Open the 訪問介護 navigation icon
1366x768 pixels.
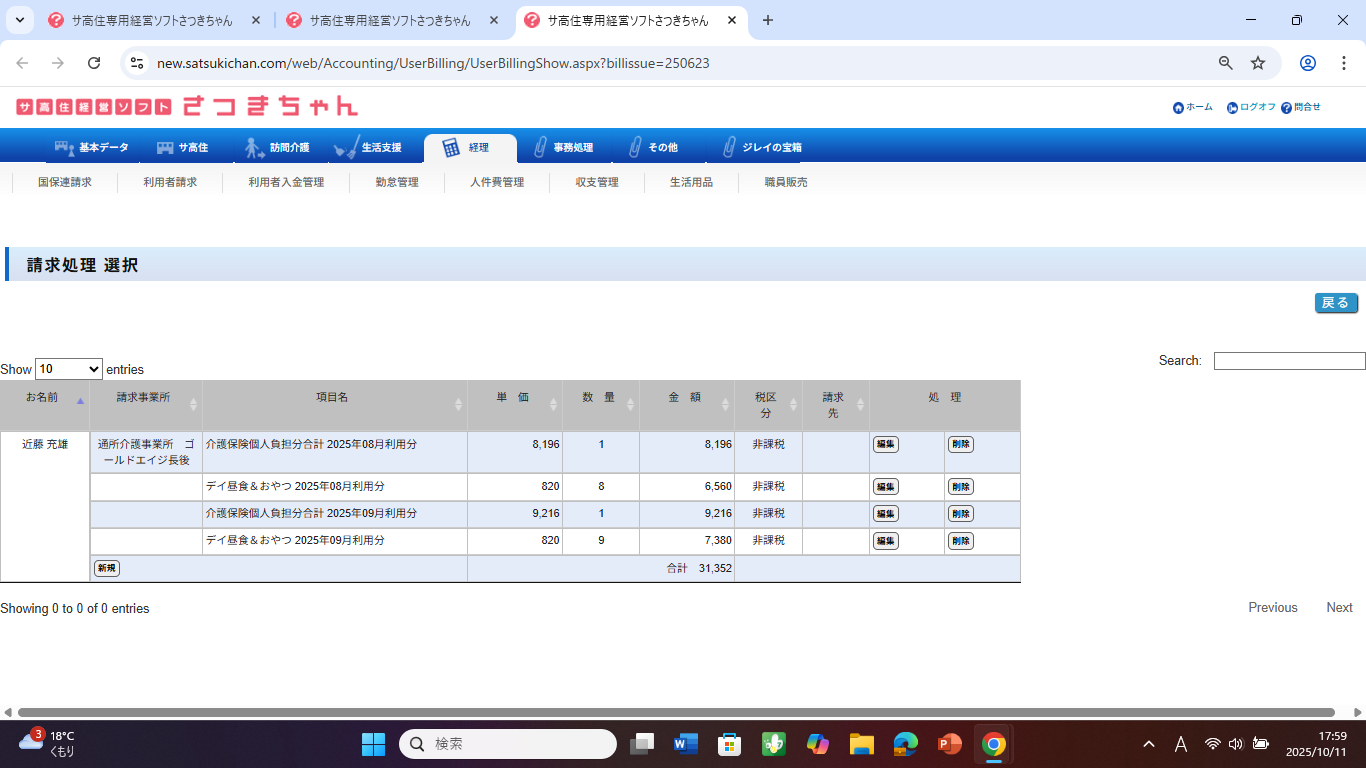(254, 148)
